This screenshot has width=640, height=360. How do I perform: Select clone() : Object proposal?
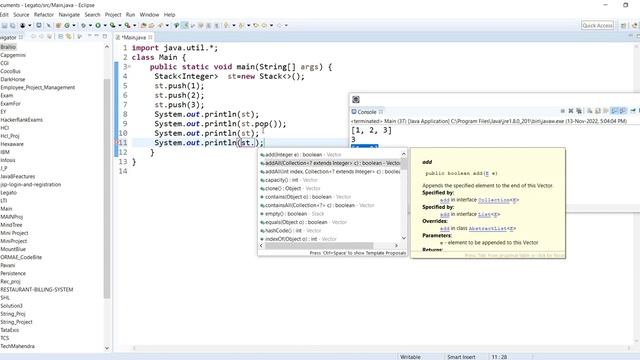330,189
